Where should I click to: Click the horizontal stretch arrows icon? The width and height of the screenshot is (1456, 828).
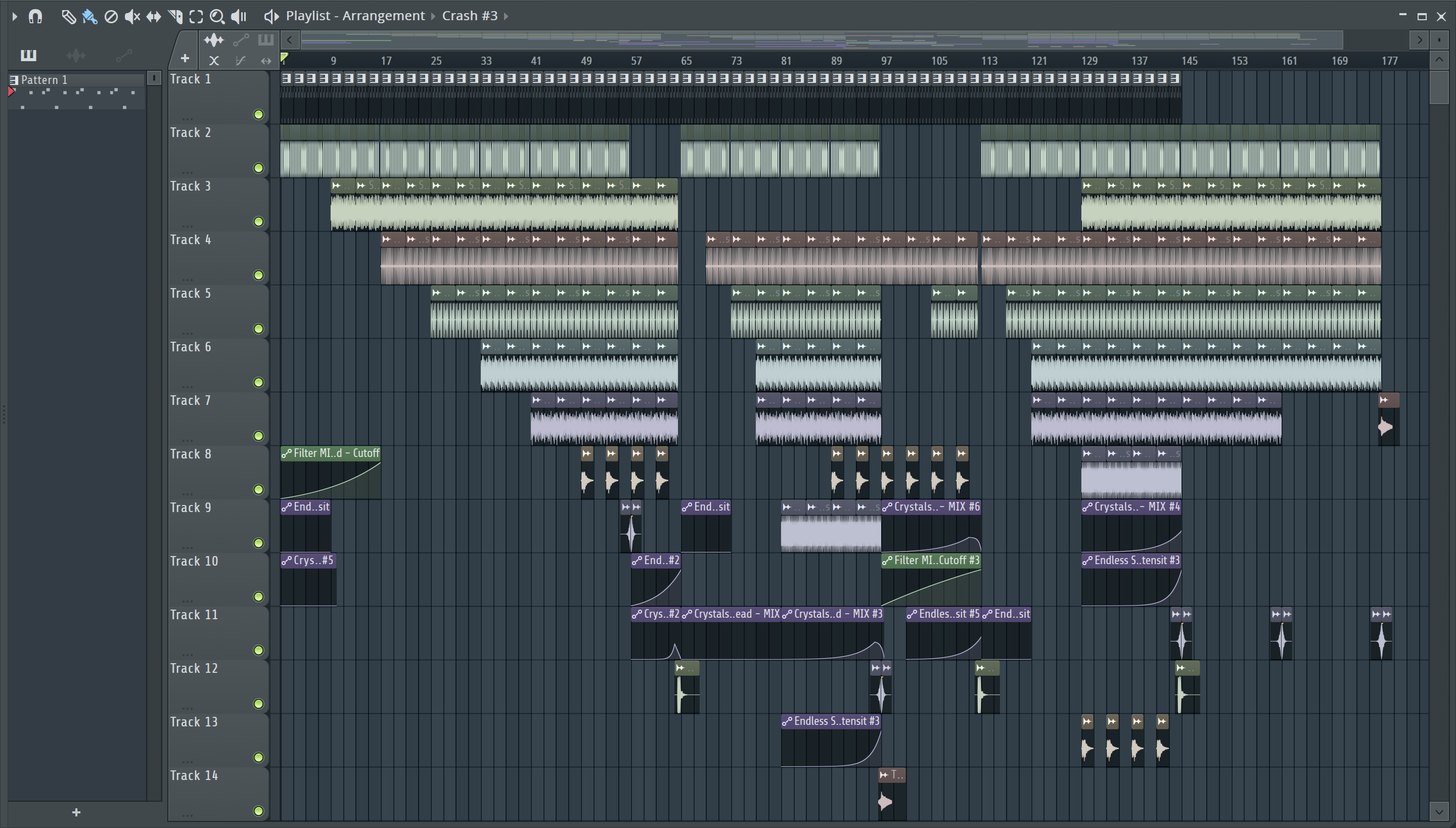tap(265, 60)
